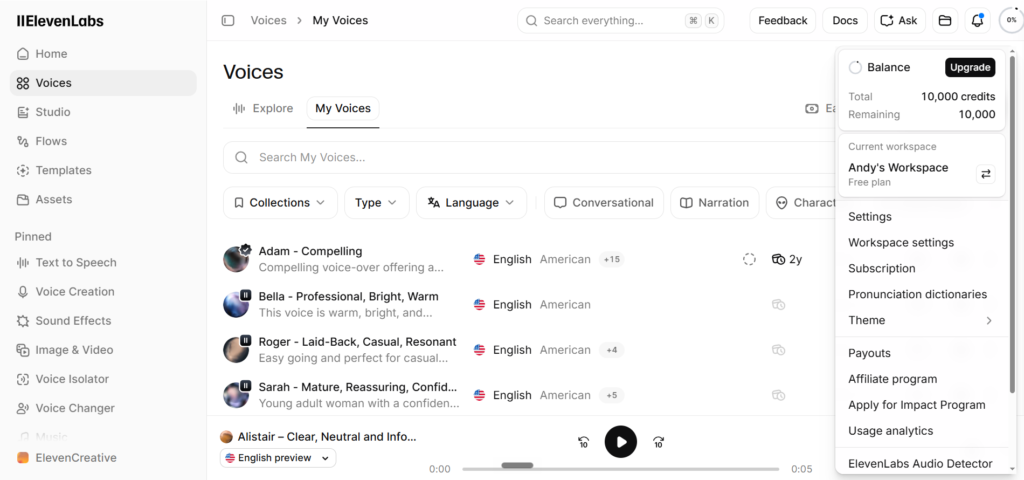Screen dimensions: 1024x480
Task: Expand Theme submenu
Action: tap(922, 320)
